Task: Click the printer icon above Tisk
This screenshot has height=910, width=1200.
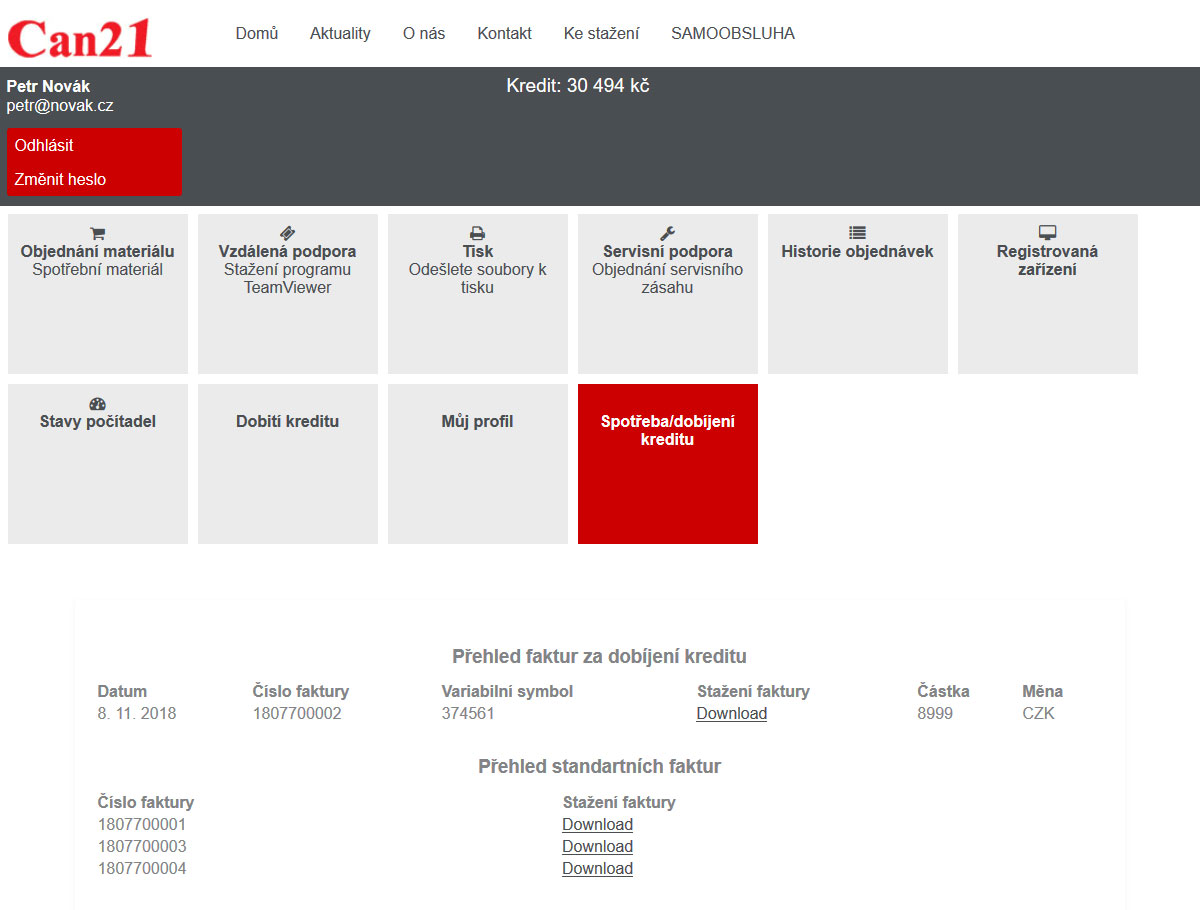Action: point(478,233)
